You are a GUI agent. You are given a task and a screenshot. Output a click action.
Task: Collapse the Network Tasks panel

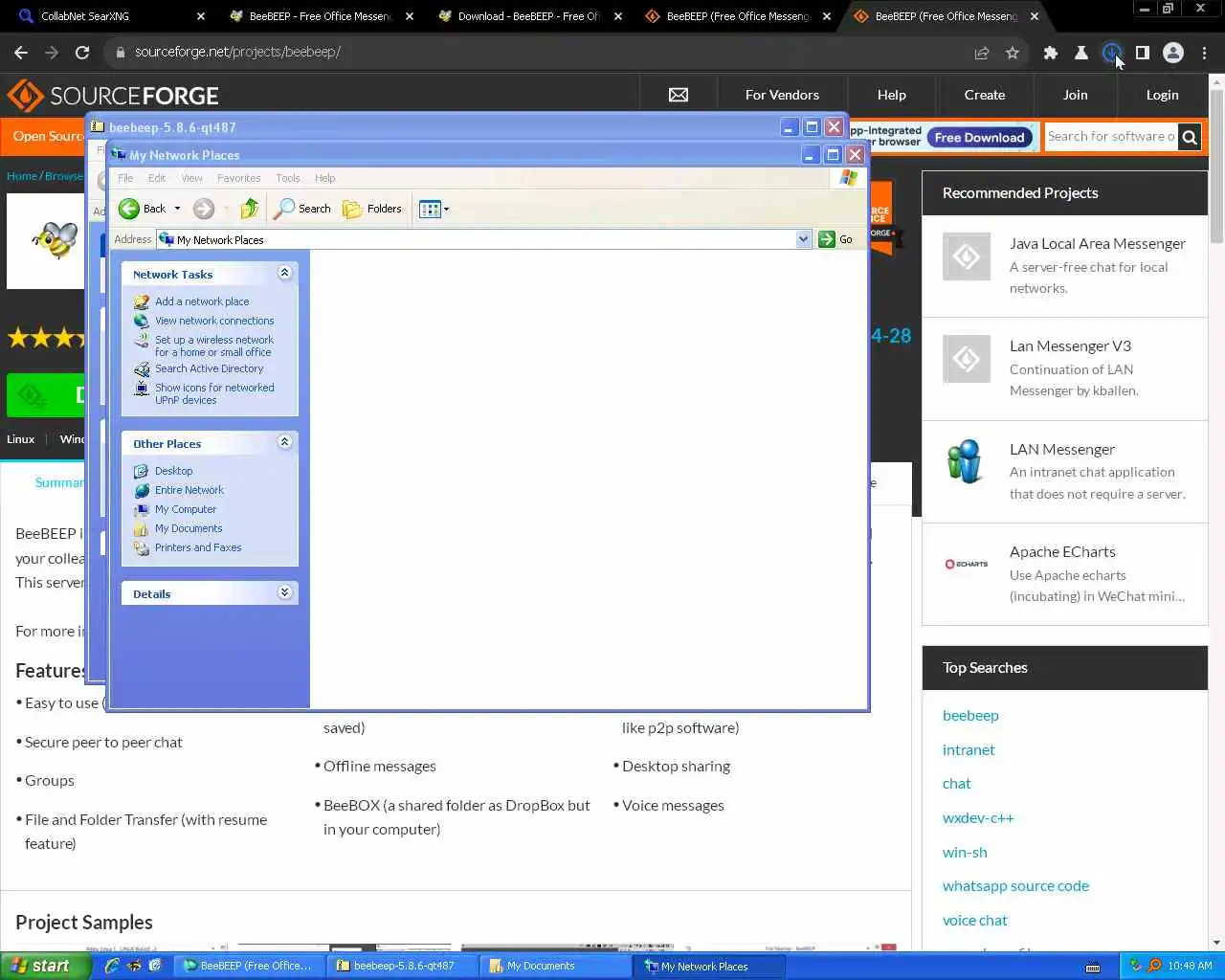[x=284, y=273]
